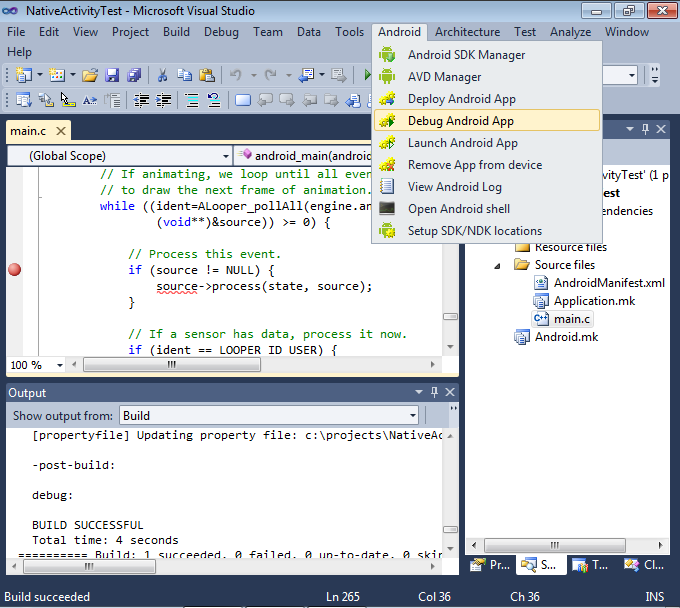Choose Setup SDK/NDK locations

pyautogui.click(x=487, y=231)
